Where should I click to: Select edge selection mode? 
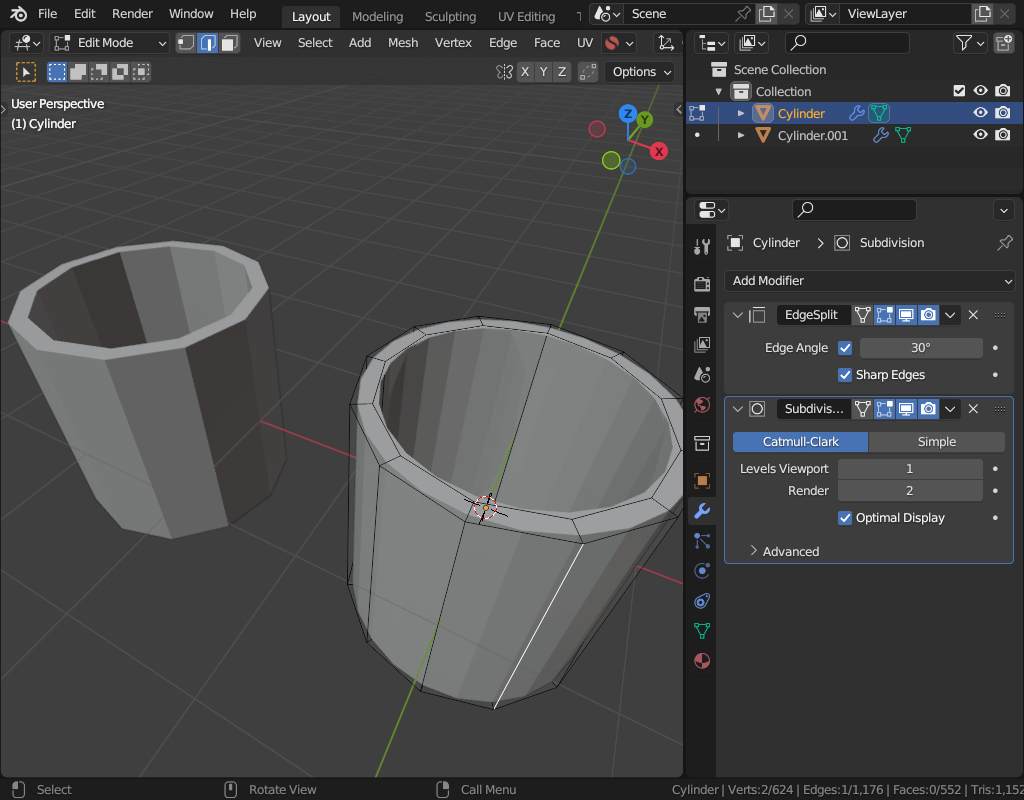pos(208,43)
